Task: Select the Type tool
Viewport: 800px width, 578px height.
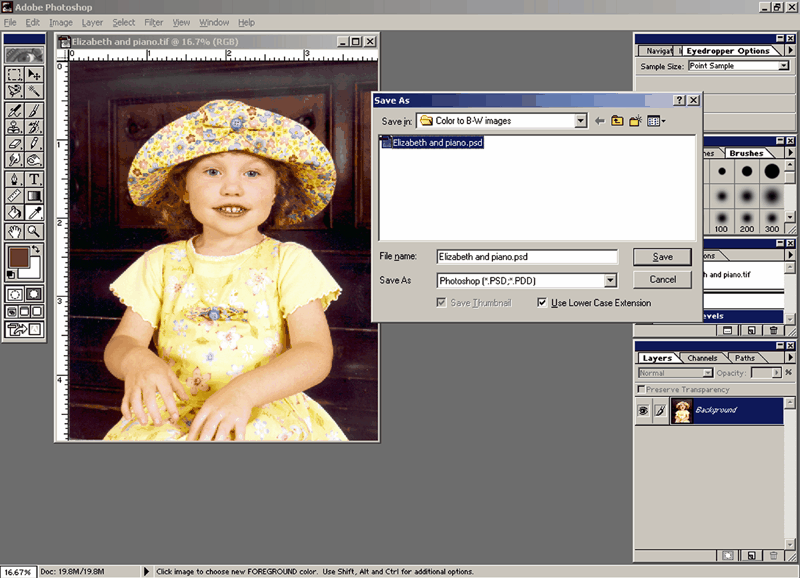Action: point(34,178)
